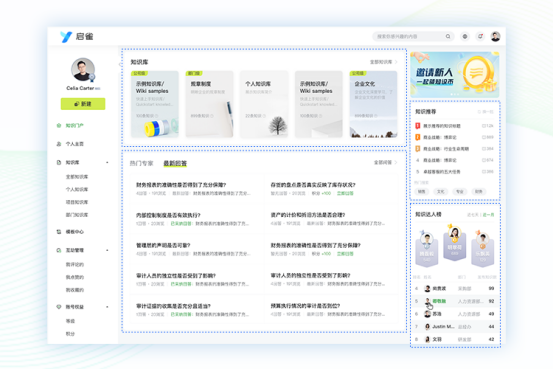The height and width of the screenshot is (369, 553).
Task: Open 个人知识库 sidebar sub-item
Action: 77,189
